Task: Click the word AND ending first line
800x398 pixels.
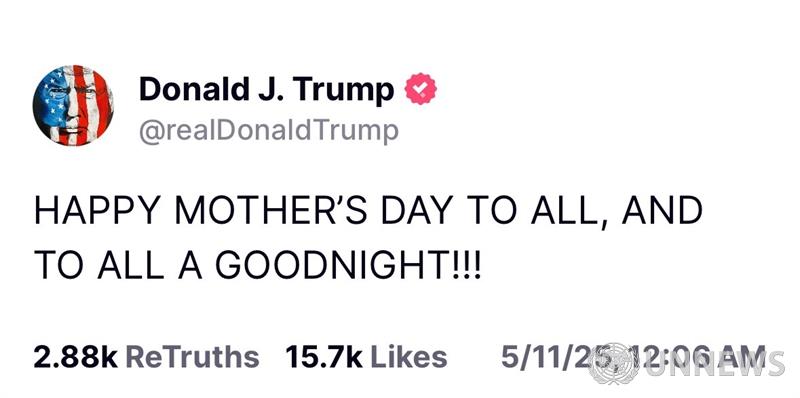Action: click(x=662, y=210)
